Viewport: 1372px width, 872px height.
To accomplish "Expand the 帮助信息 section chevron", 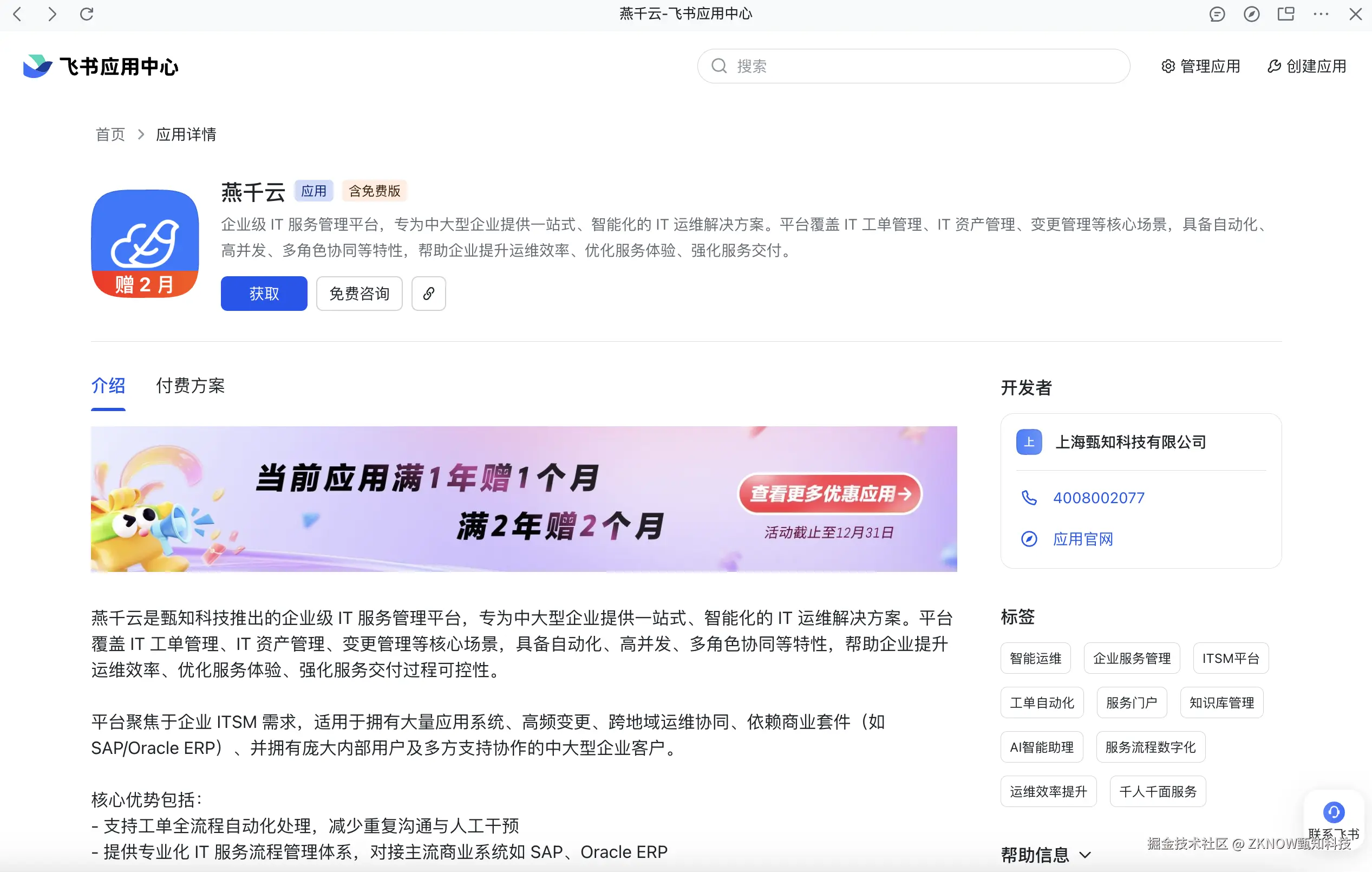I will 1085,854.
